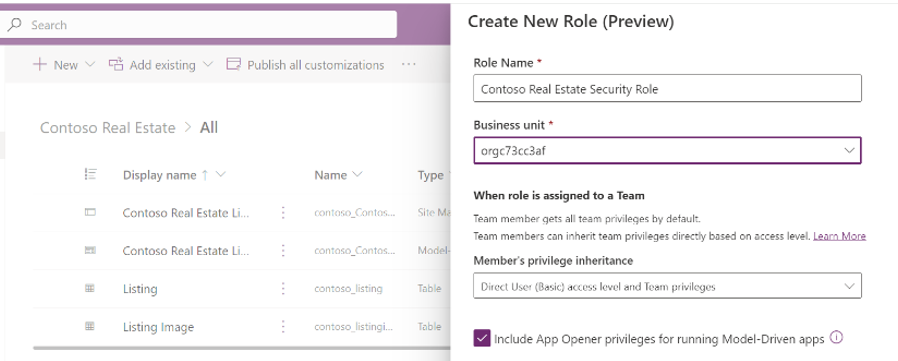Open more options for Listing Image
This screenshot has width=898, height=361.
coord(283,327)
